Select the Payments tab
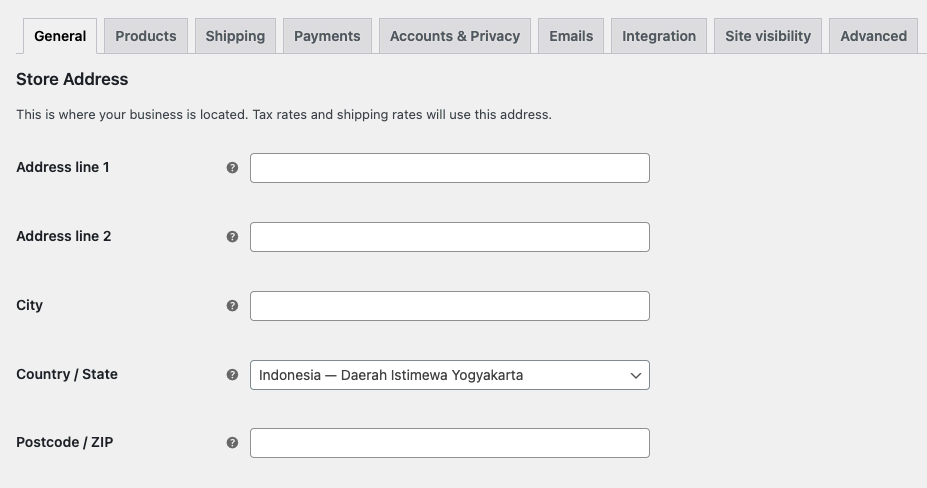Viewport: 927px width, 488px height. coord(327,36)
